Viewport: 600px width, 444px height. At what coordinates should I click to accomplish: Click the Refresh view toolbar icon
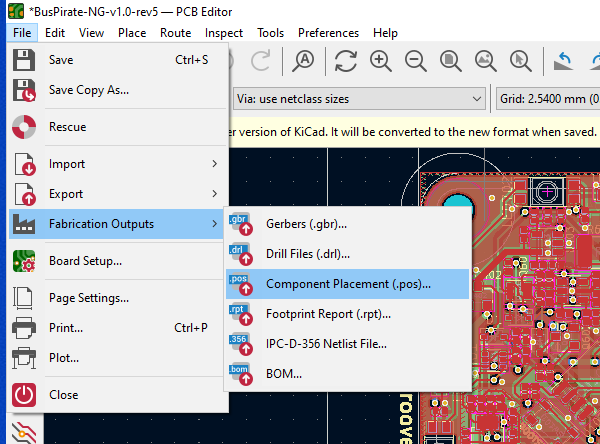click(346, 61)
